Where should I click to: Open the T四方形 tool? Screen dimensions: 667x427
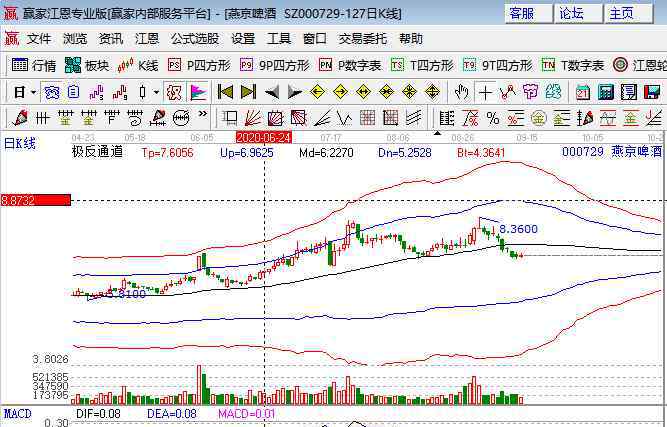pos(422,65)
